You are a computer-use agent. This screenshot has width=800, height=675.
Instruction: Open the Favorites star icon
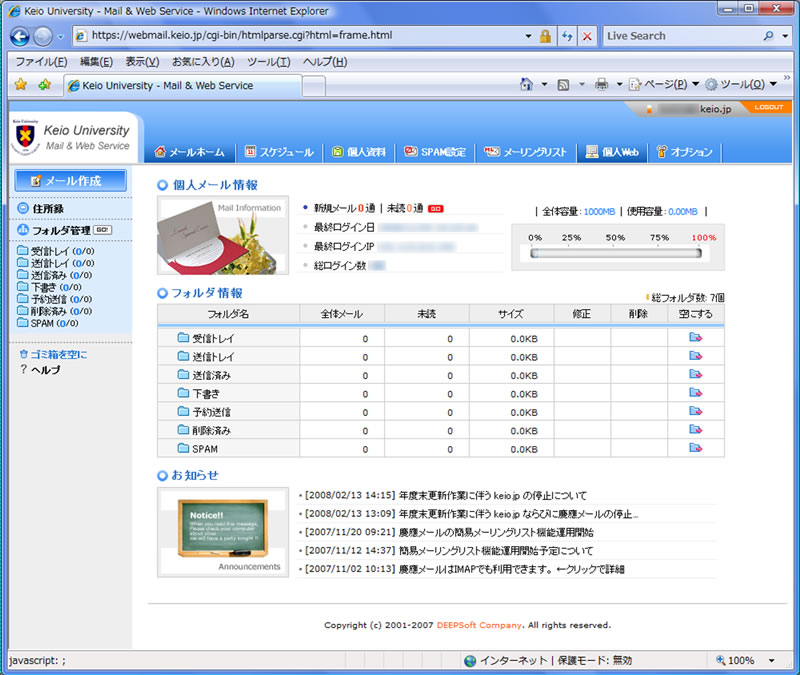19,85
